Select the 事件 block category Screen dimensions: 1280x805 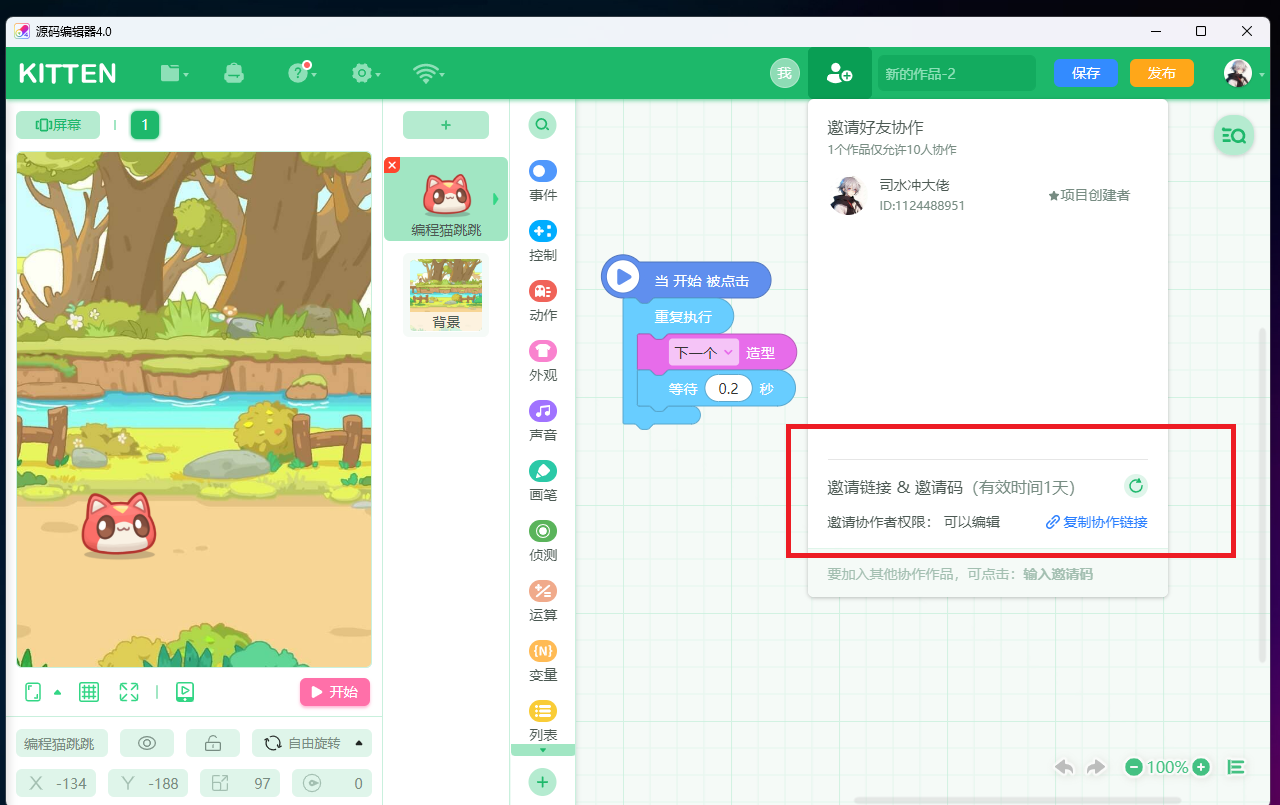coord(543,181)
